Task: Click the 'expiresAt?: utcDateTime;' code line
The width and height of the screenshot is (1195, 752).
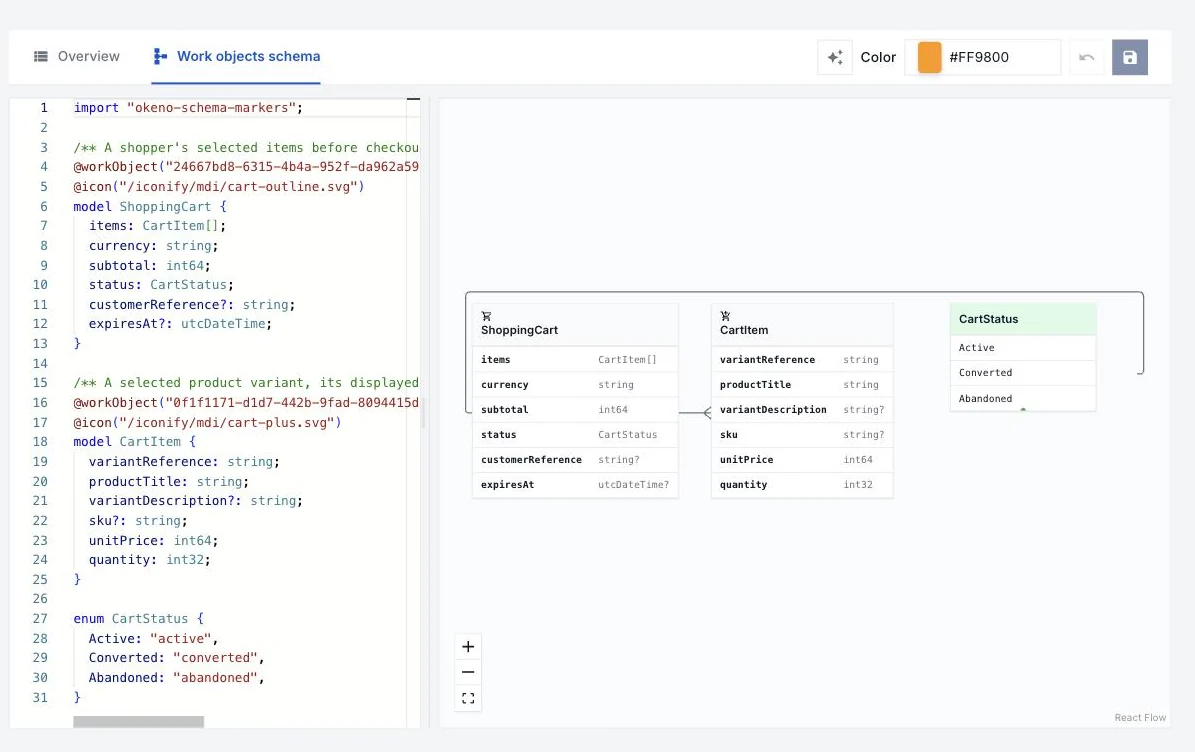Action: [180, 324]
